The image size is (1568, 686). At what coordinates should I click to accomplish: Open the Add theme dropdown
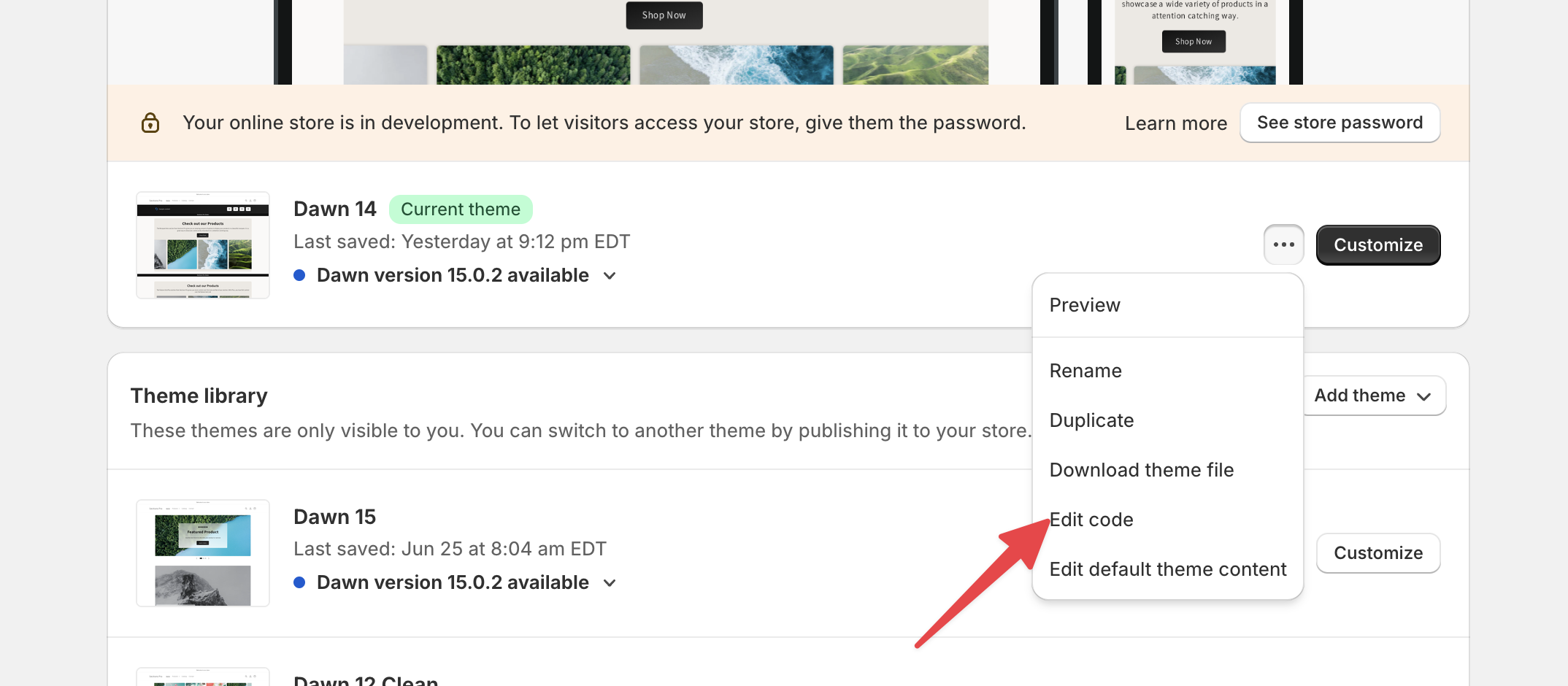point(1372,396)
